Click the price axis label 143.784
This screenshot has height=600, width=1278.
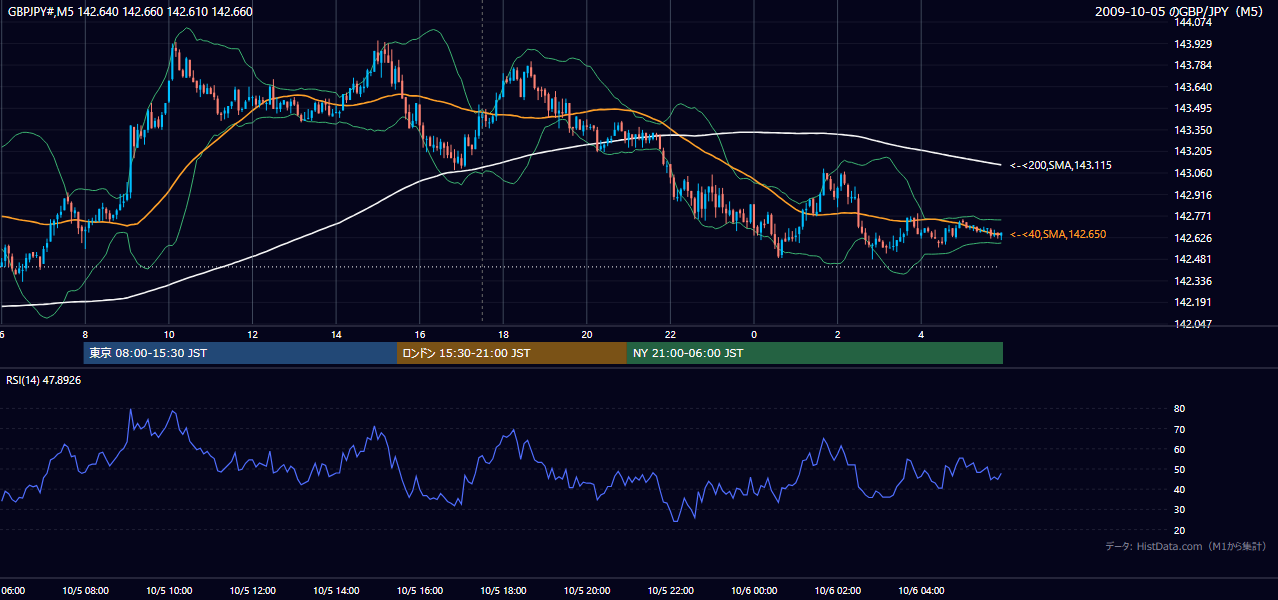pyautogui.click(x=1195, y=65)
